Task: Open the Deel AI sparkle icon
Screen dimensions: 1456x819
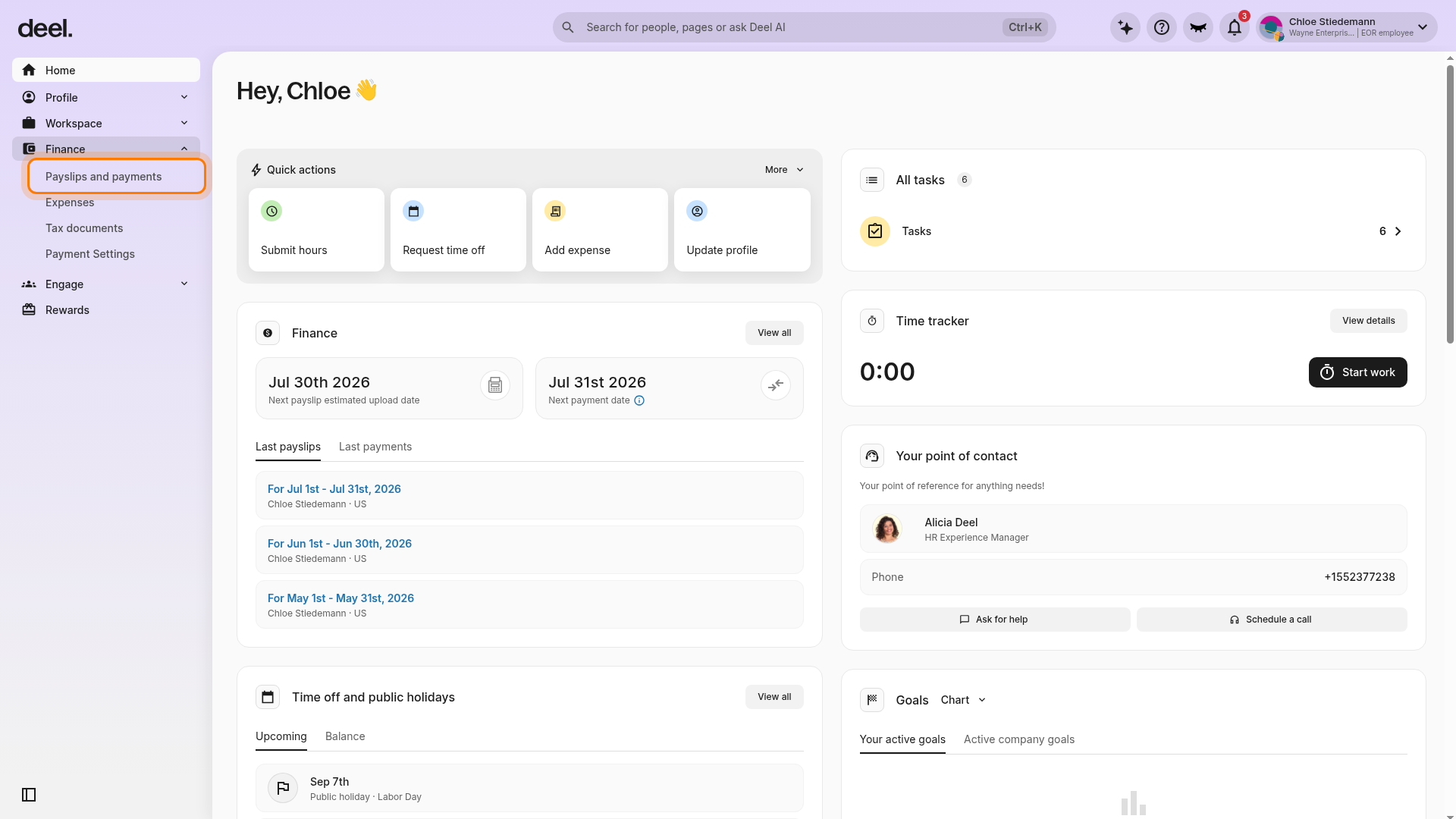Action: [x=1125, y=27]
